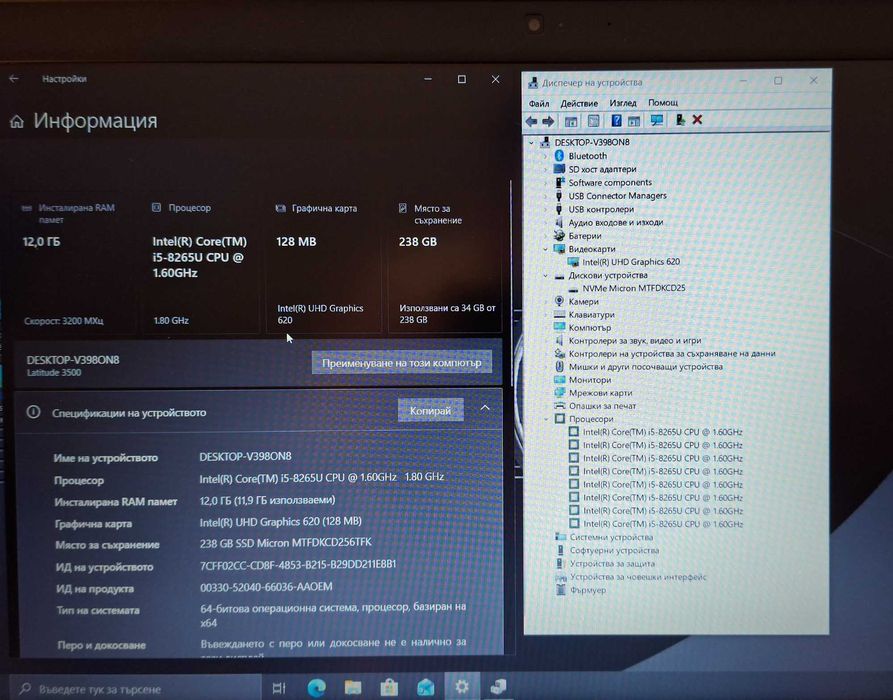Open the Изглед menu

click(622, 103)
